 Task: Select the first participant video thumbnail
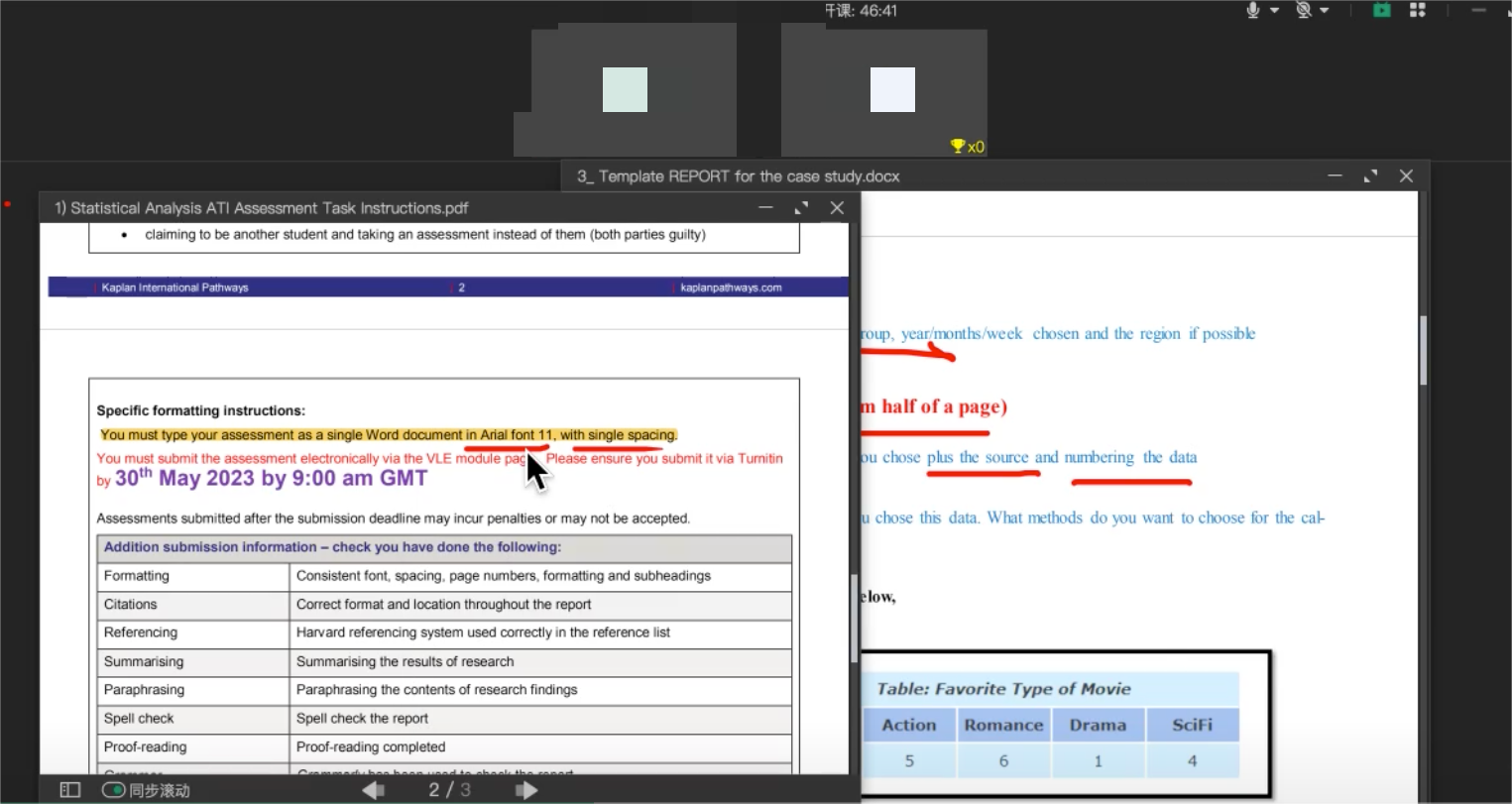point(625,89)
